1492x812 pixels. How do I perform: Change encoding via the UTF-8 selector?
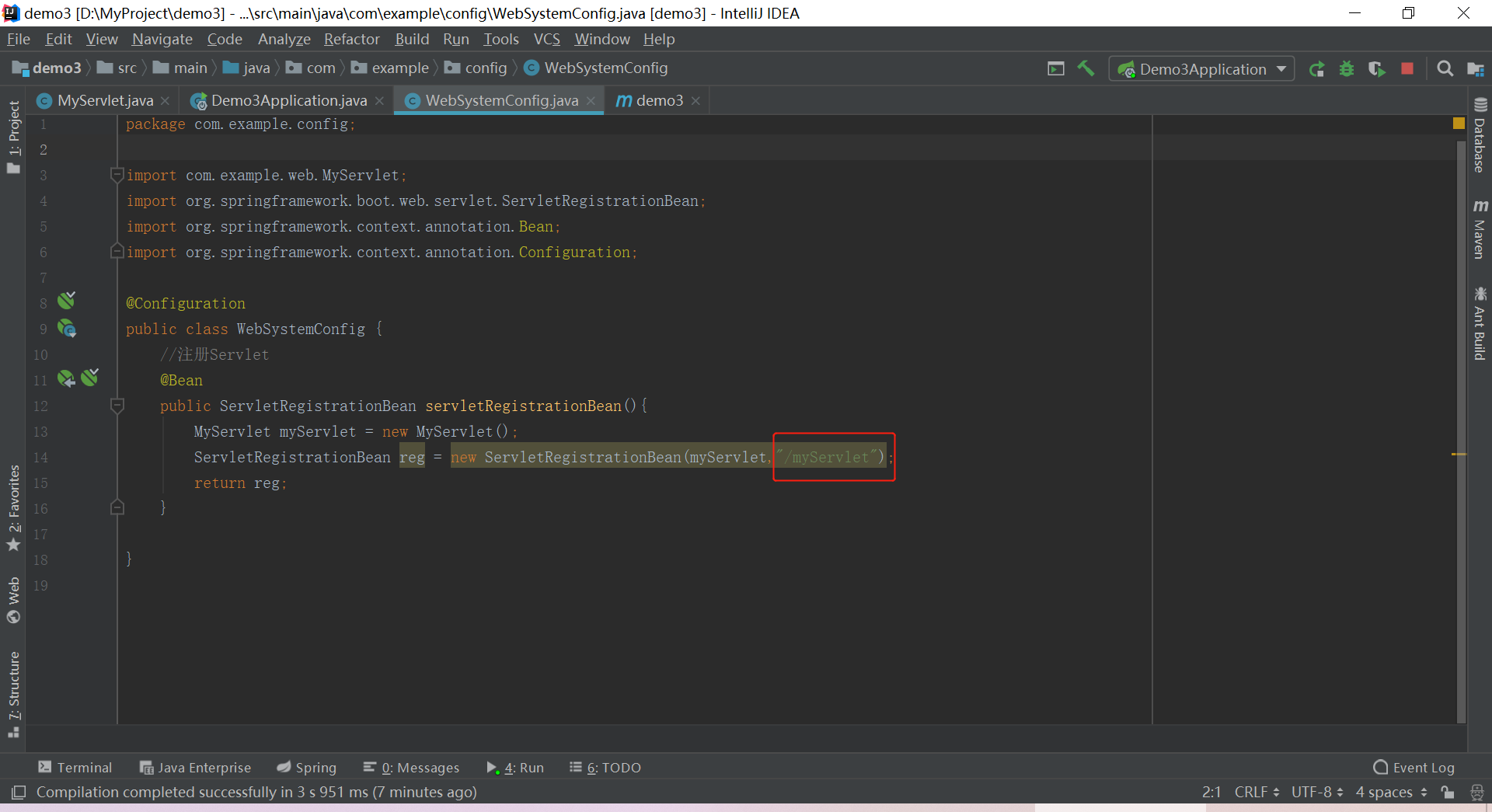(1315, 792)
